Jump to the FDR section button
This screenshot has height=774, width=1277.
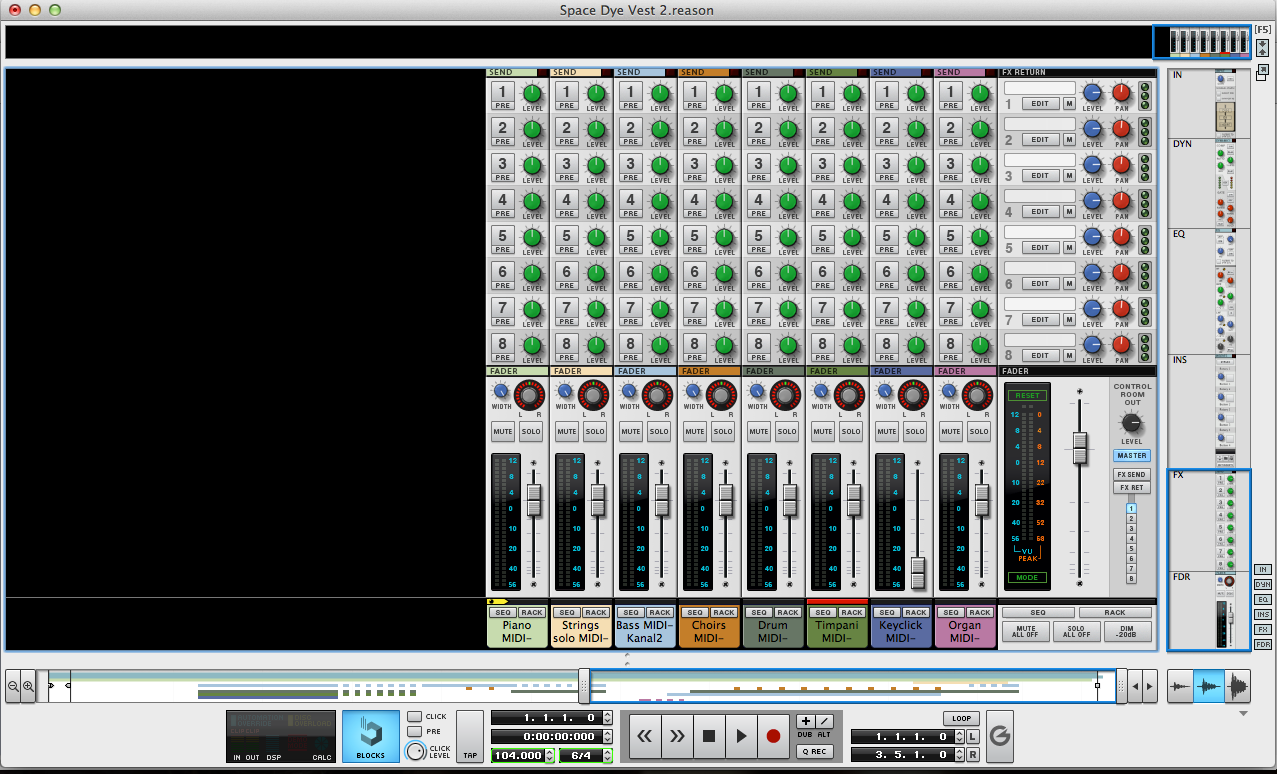1263,644
